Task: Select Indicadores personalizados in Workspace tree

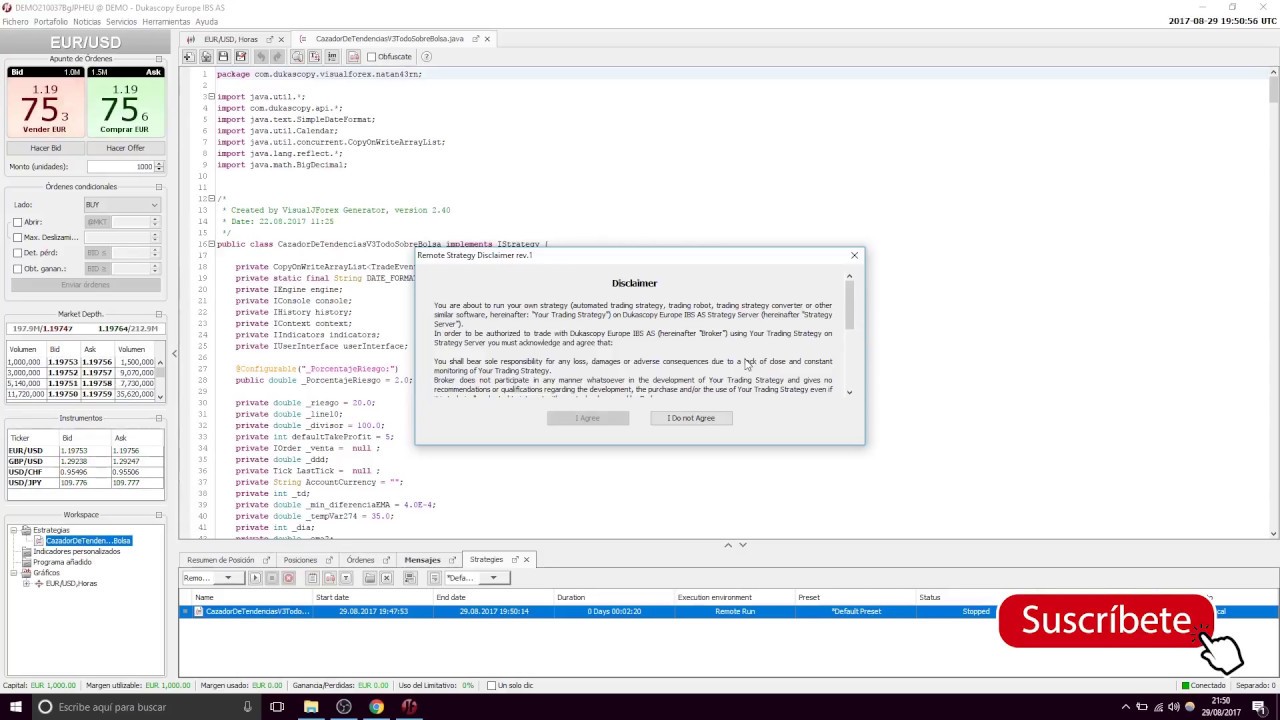Action: click(x=76, y=552)
